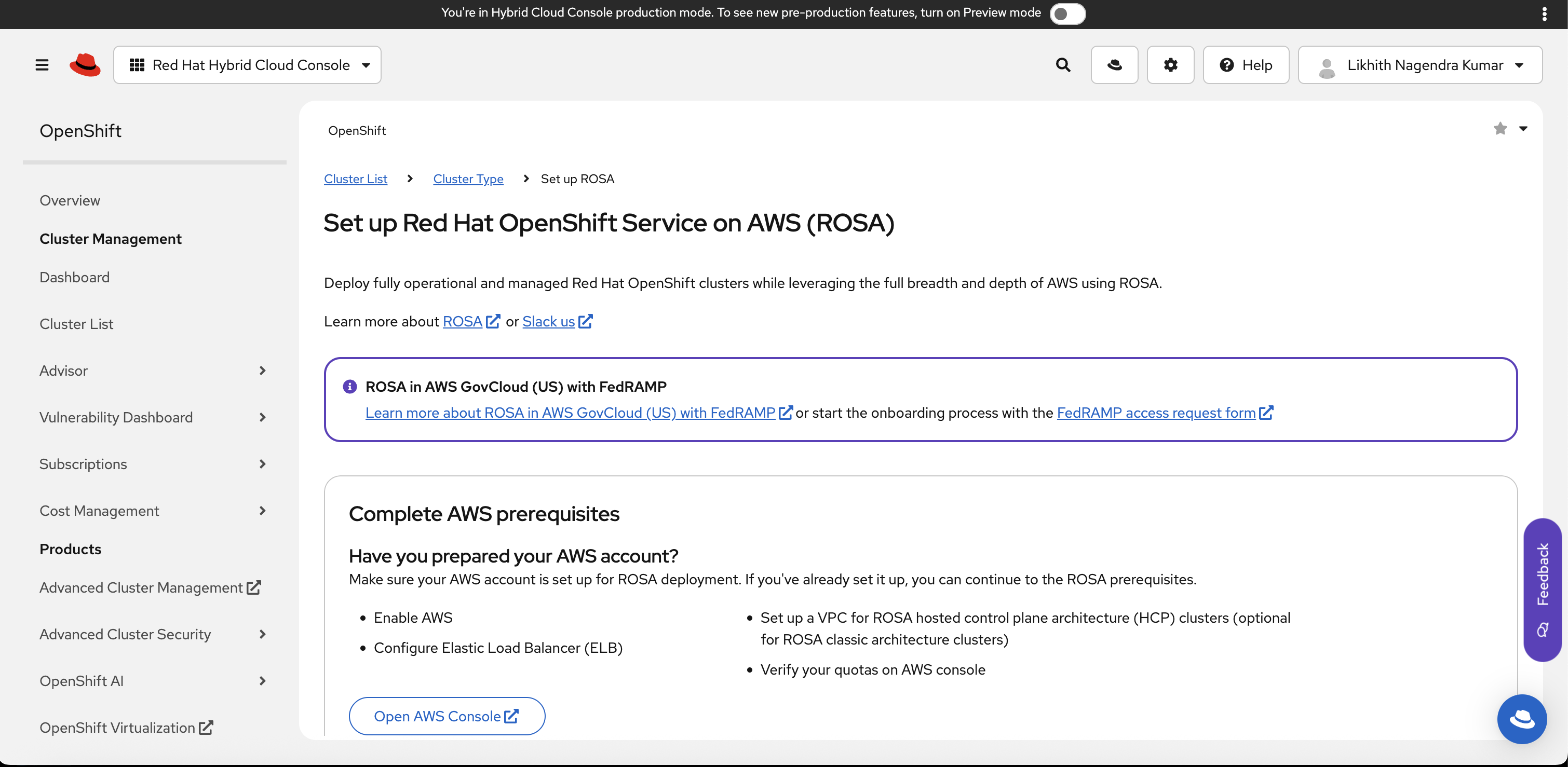Click the Red Hat logo
1568x767 pixels.
85,64
